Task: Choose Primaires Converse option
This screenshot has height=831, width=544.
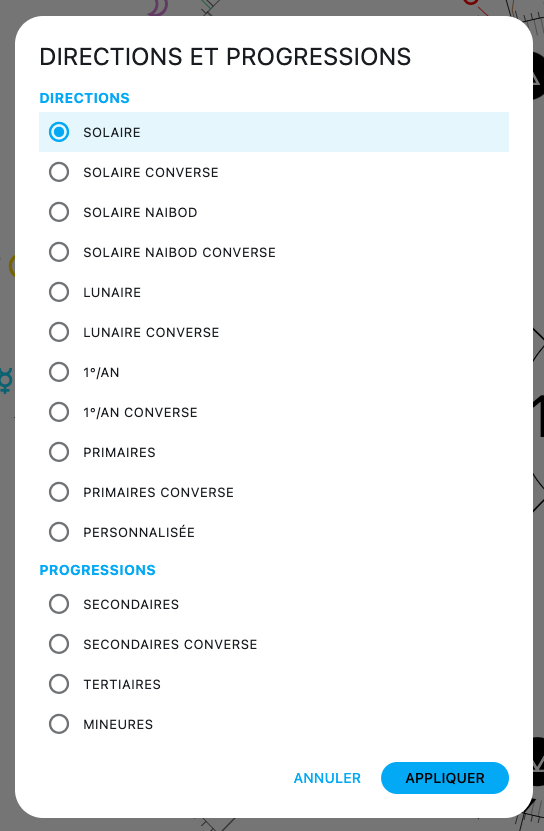Action: pyautogui.click(x=274, y=492)
